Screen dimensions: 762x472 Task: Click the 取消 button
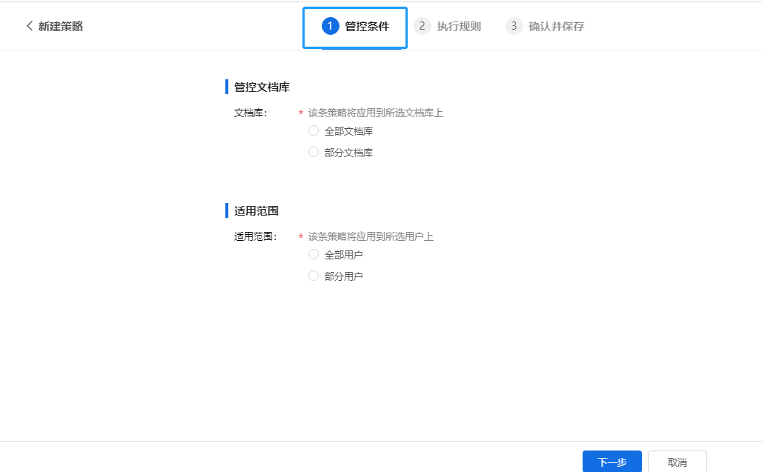pos(677,462)
